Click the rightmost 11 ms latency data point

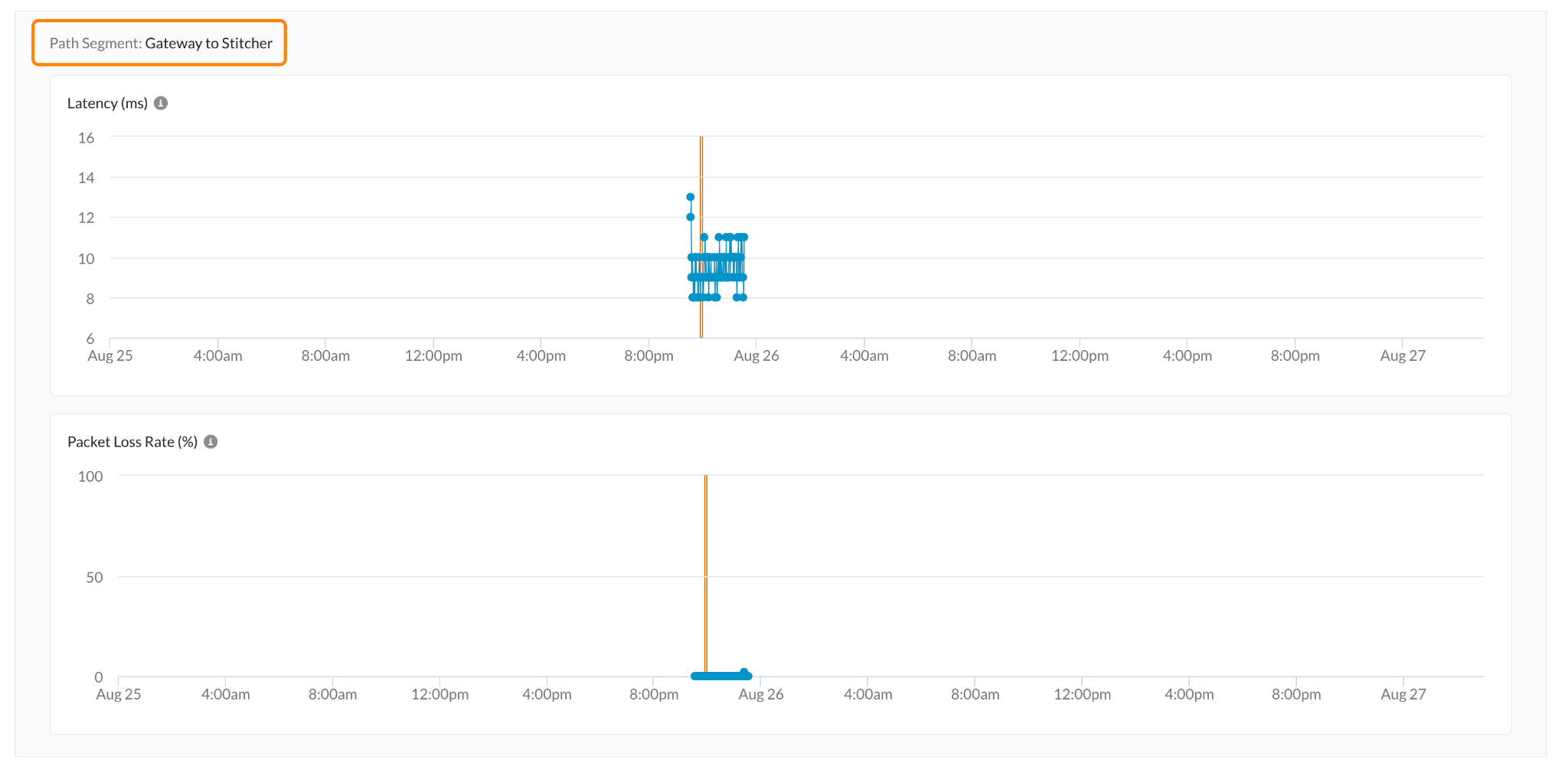(744, 237)
